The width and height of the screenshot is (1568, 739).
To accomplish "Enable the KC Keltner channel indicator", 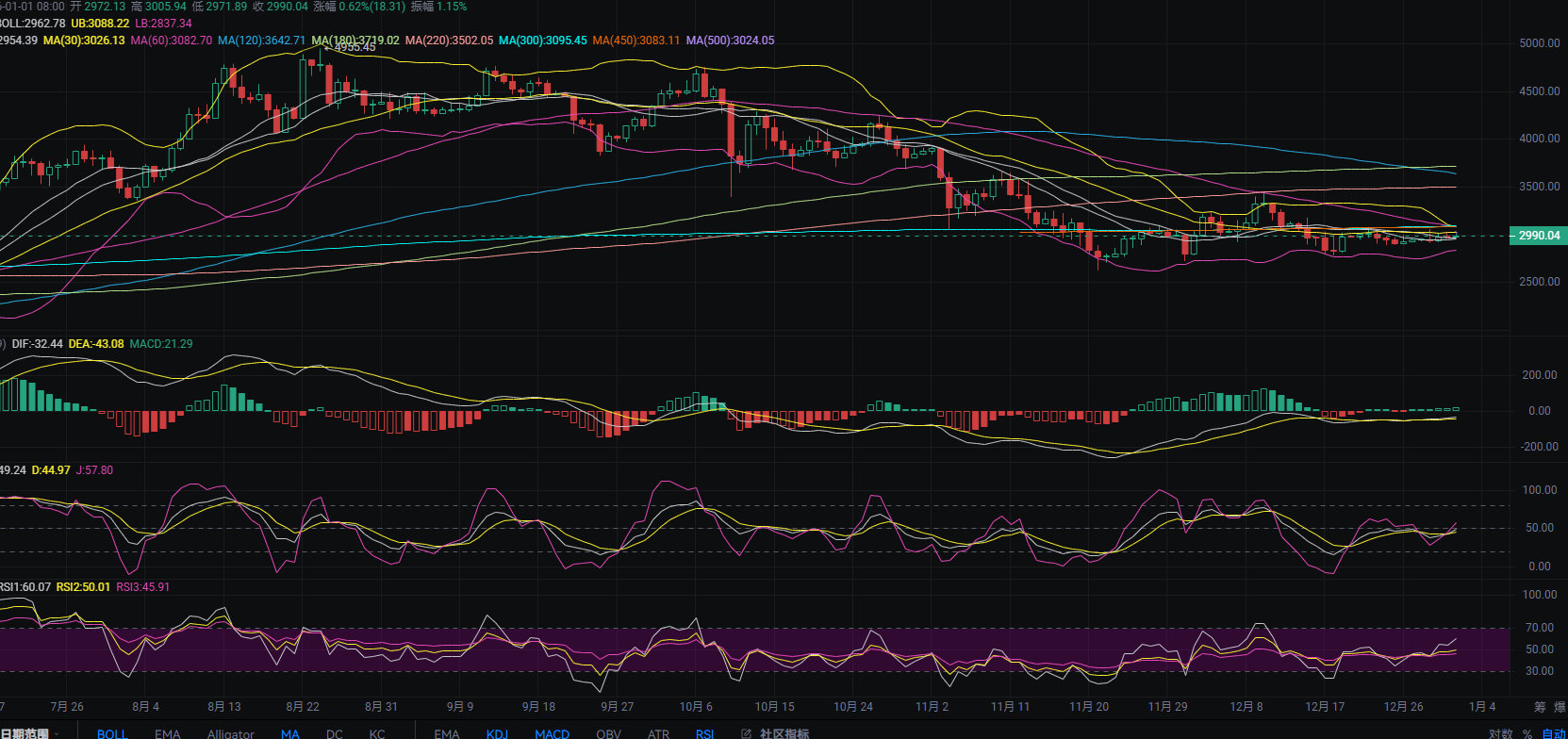I will [x=377, y=733].
